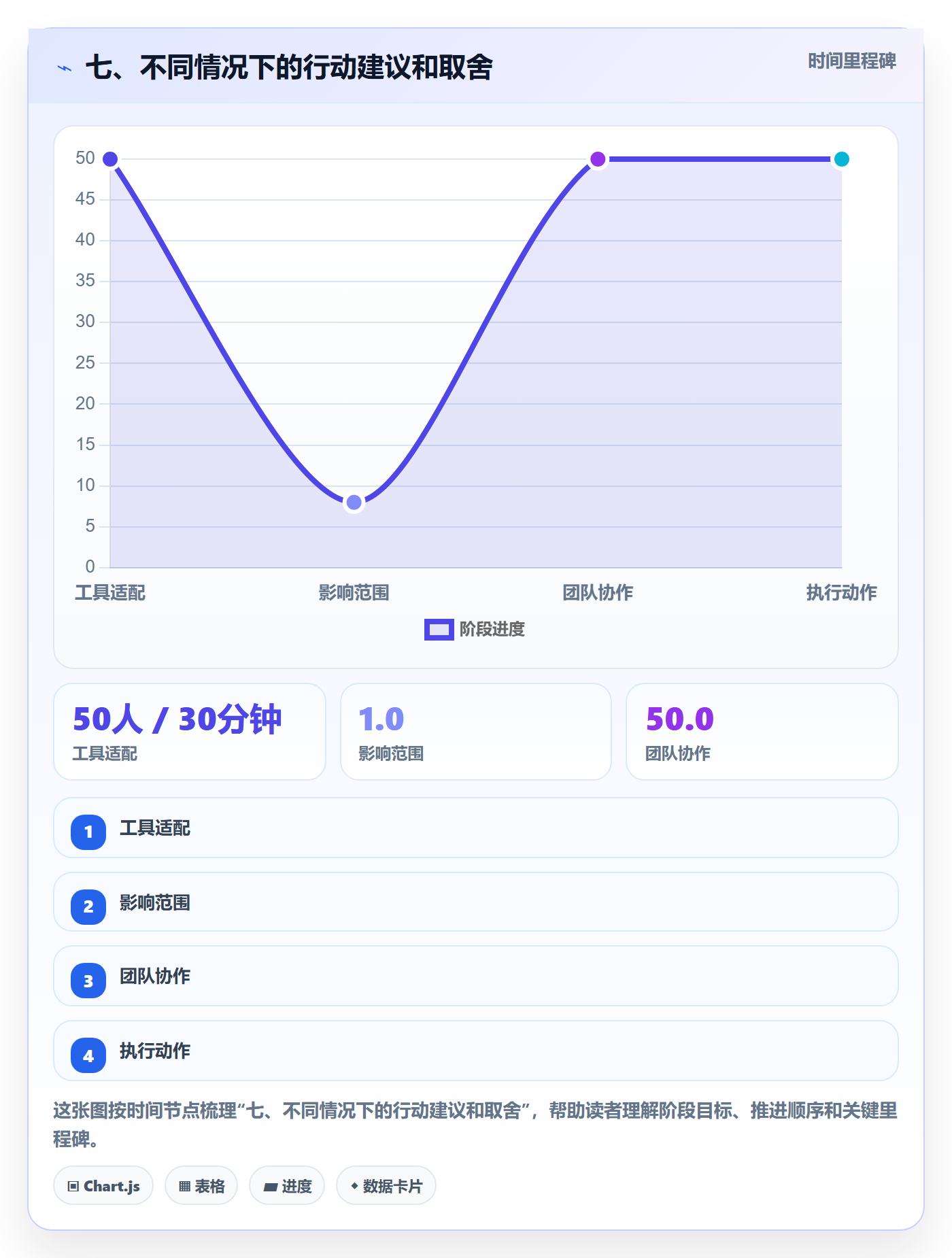Open the 团队协作 list row
Screen dimensions: 952x1258
(x=476, y=976)
